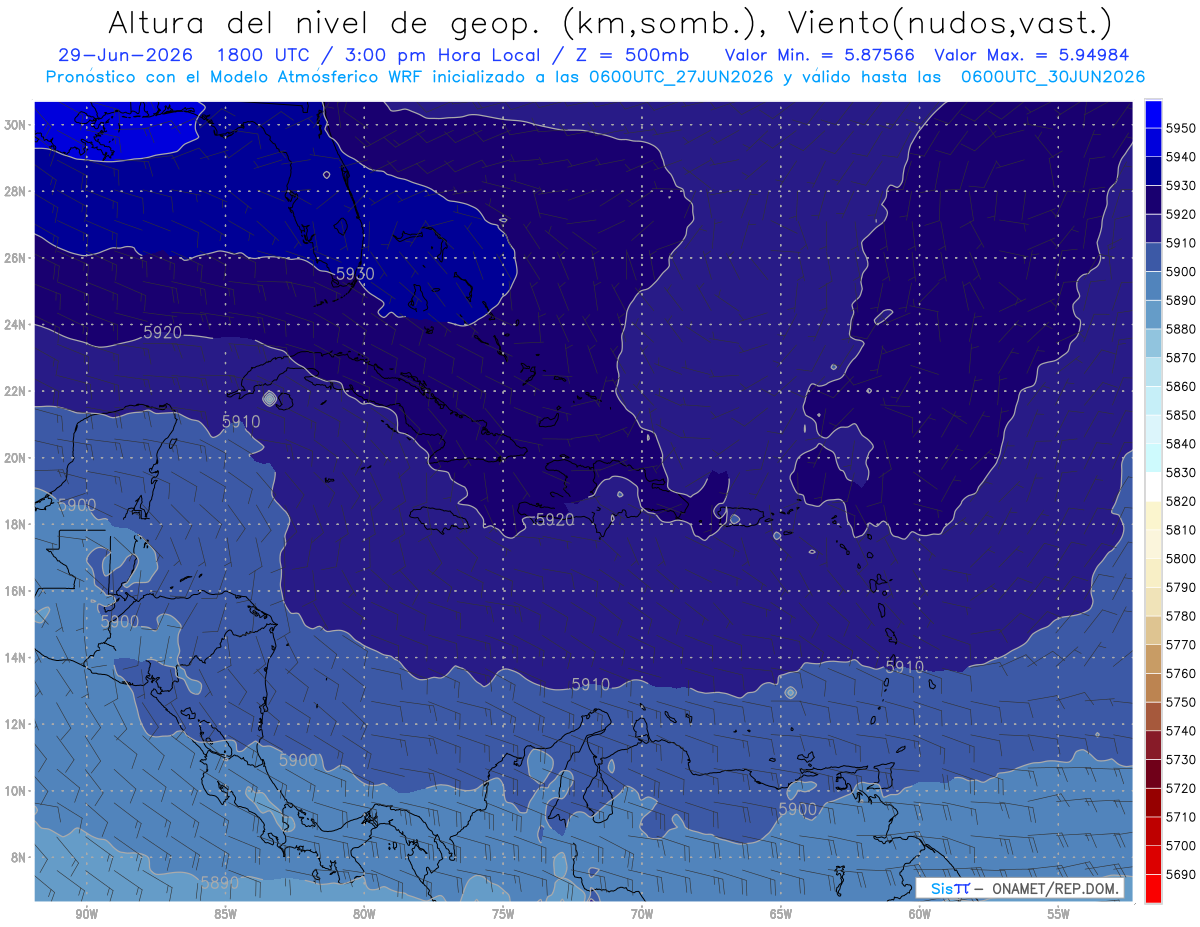Click the 26N latitude axis label
1200x927 pixels.
(14, 258)
